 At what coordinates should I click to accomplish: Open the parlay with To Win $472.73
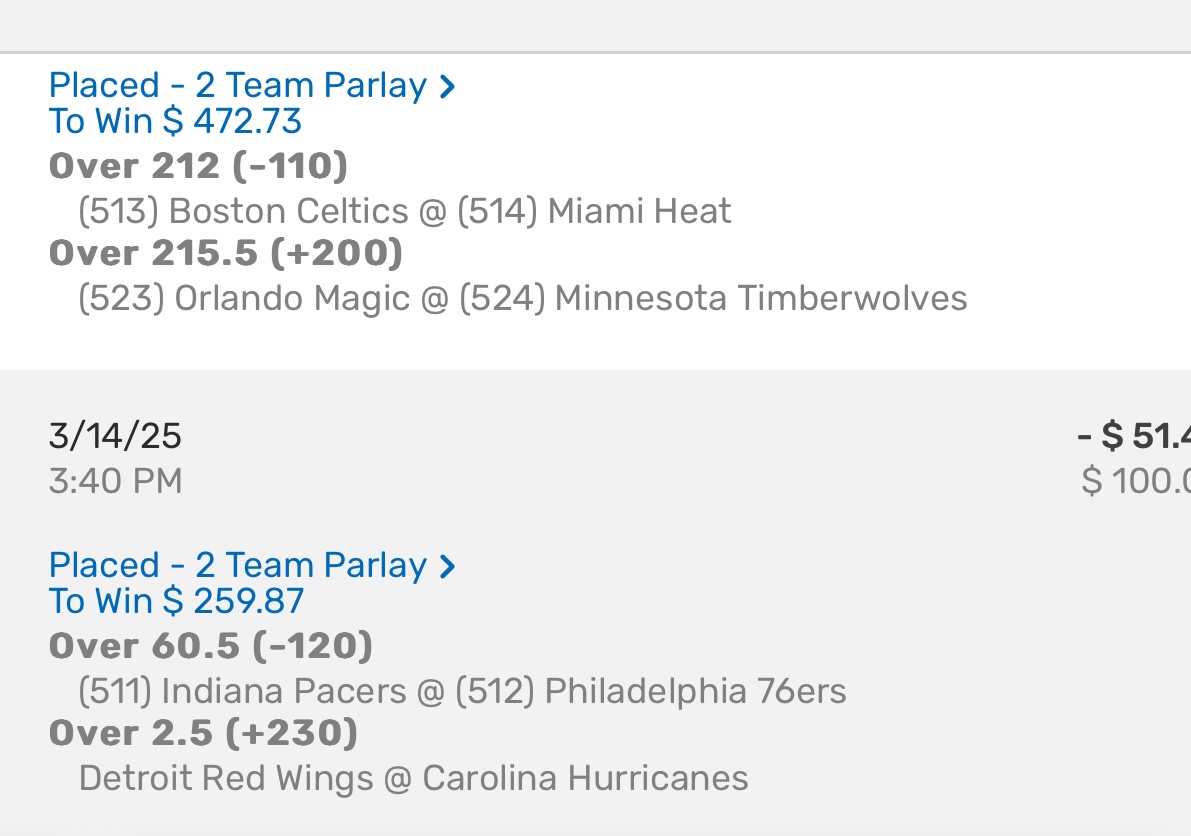(238, 85)
